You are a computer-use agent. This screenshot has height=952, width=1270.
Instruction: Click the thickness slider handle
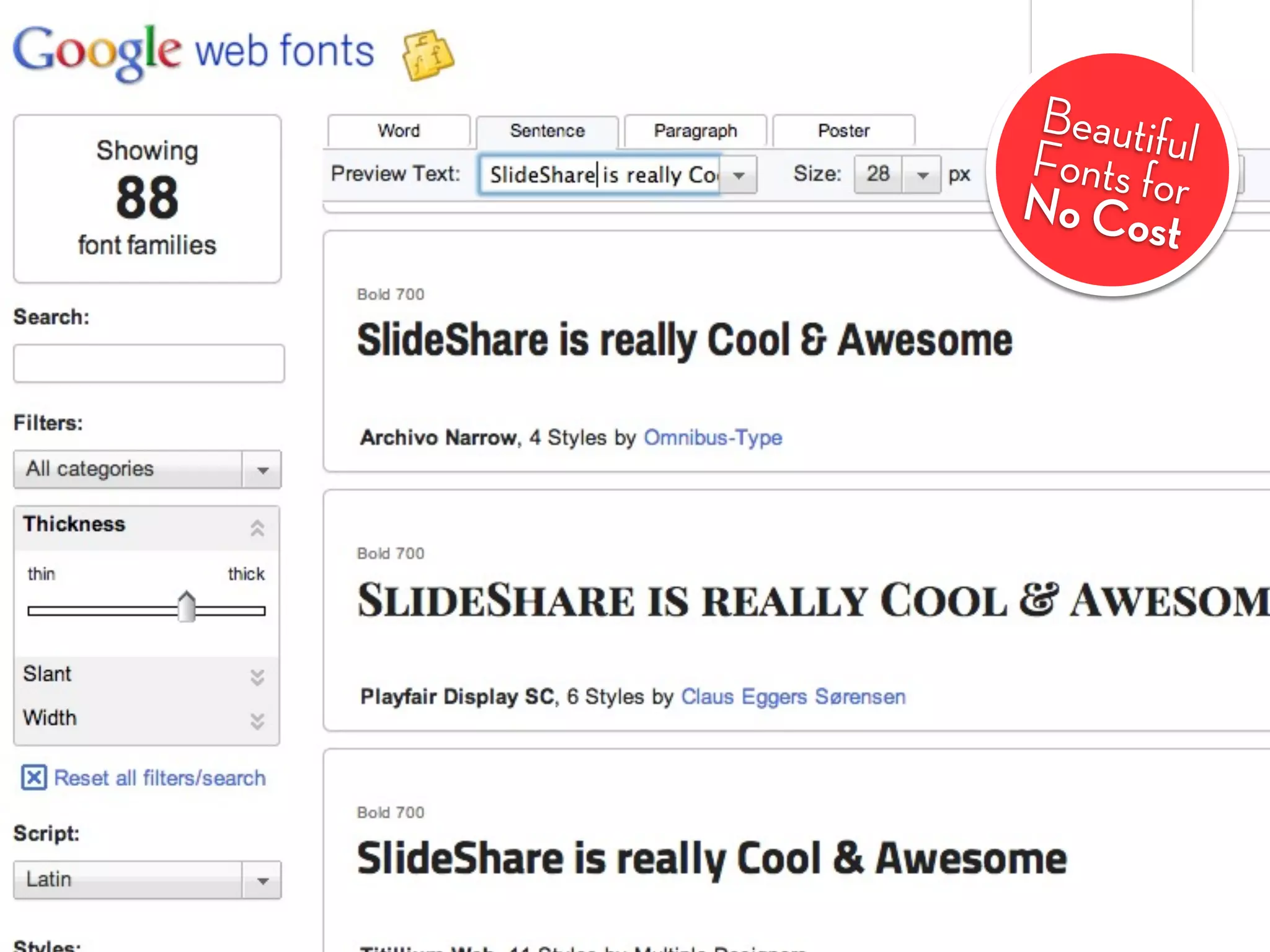pyautogui.click(x=186, y=606)
